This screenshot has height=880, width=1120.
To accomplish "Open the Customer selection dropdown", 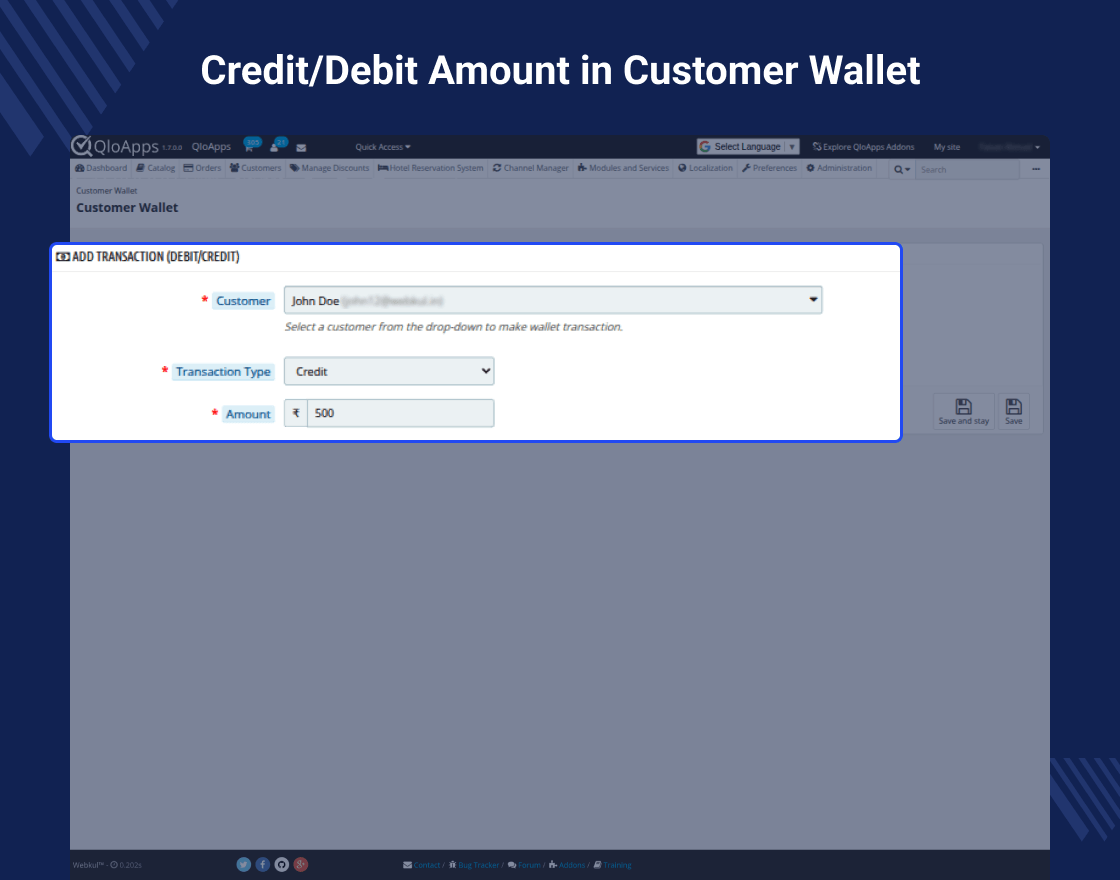I will coord(553,300).
